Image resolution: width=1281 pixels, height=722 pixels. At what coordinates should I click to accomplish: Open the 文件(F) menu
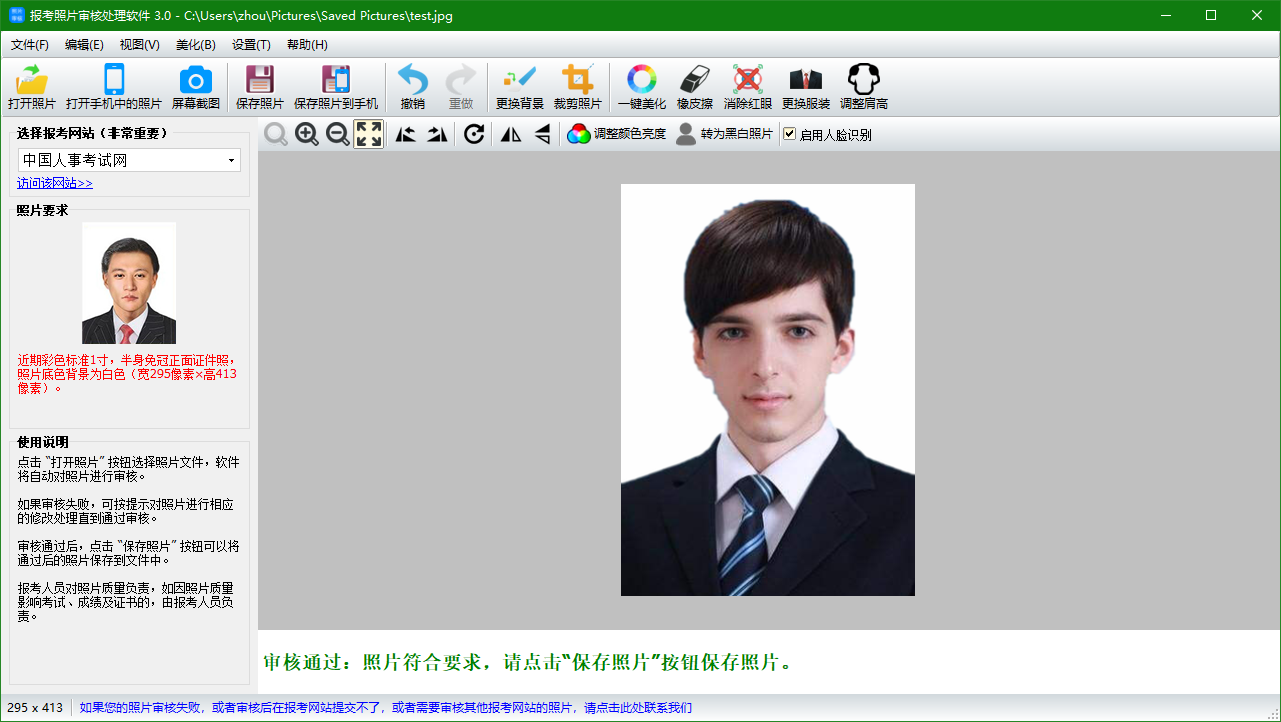coord(30,45)
